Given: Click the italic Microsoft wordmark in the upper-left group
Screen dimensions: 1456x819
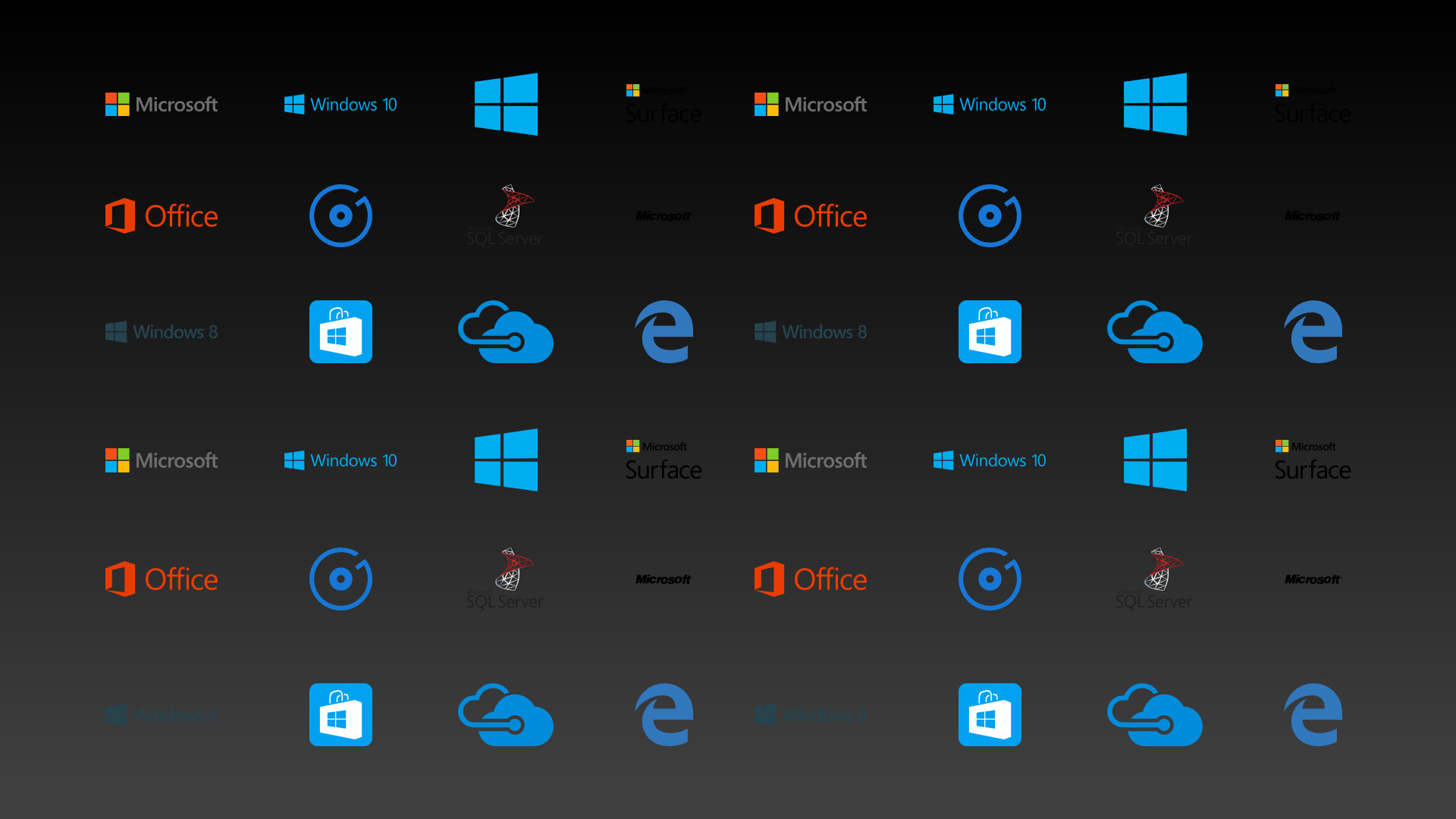Looking at the screenshot, I should (x=664, y=216).
